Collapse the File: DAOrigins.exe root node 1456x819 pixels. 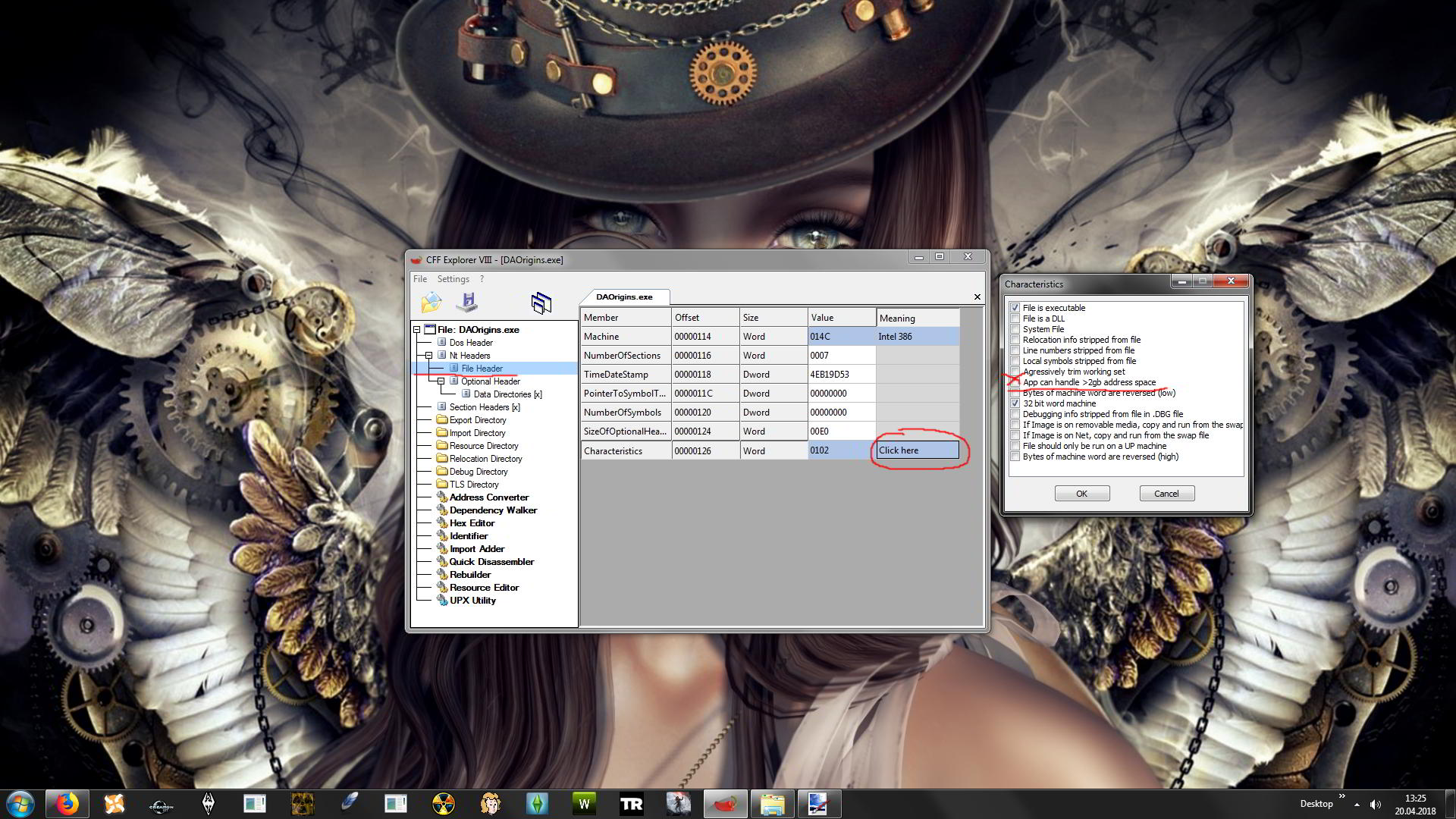(416, 330)
